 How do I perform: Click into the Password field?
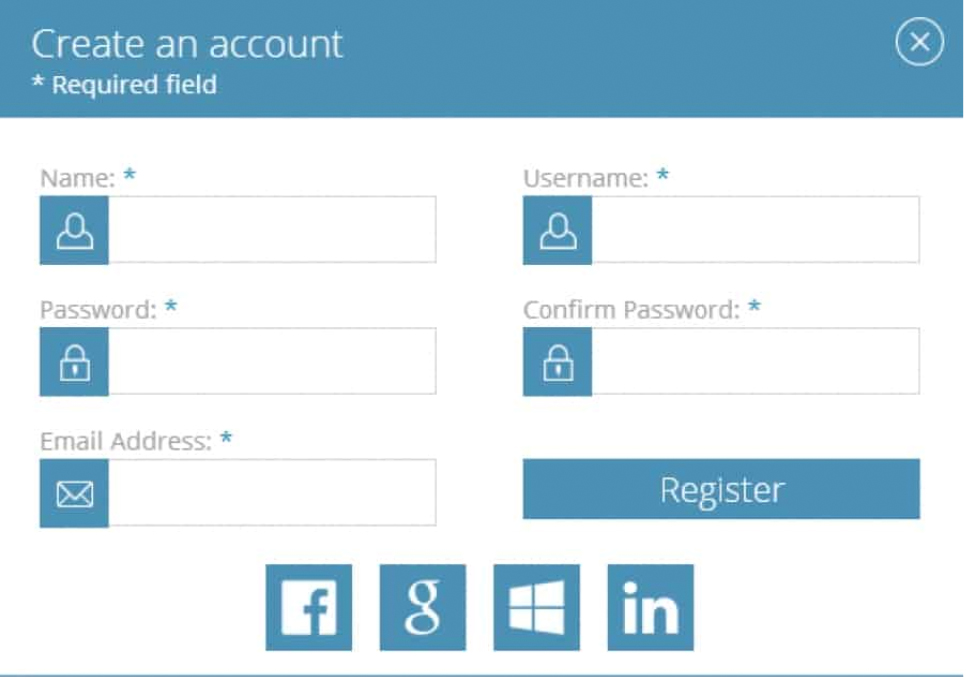coord(272,362)
